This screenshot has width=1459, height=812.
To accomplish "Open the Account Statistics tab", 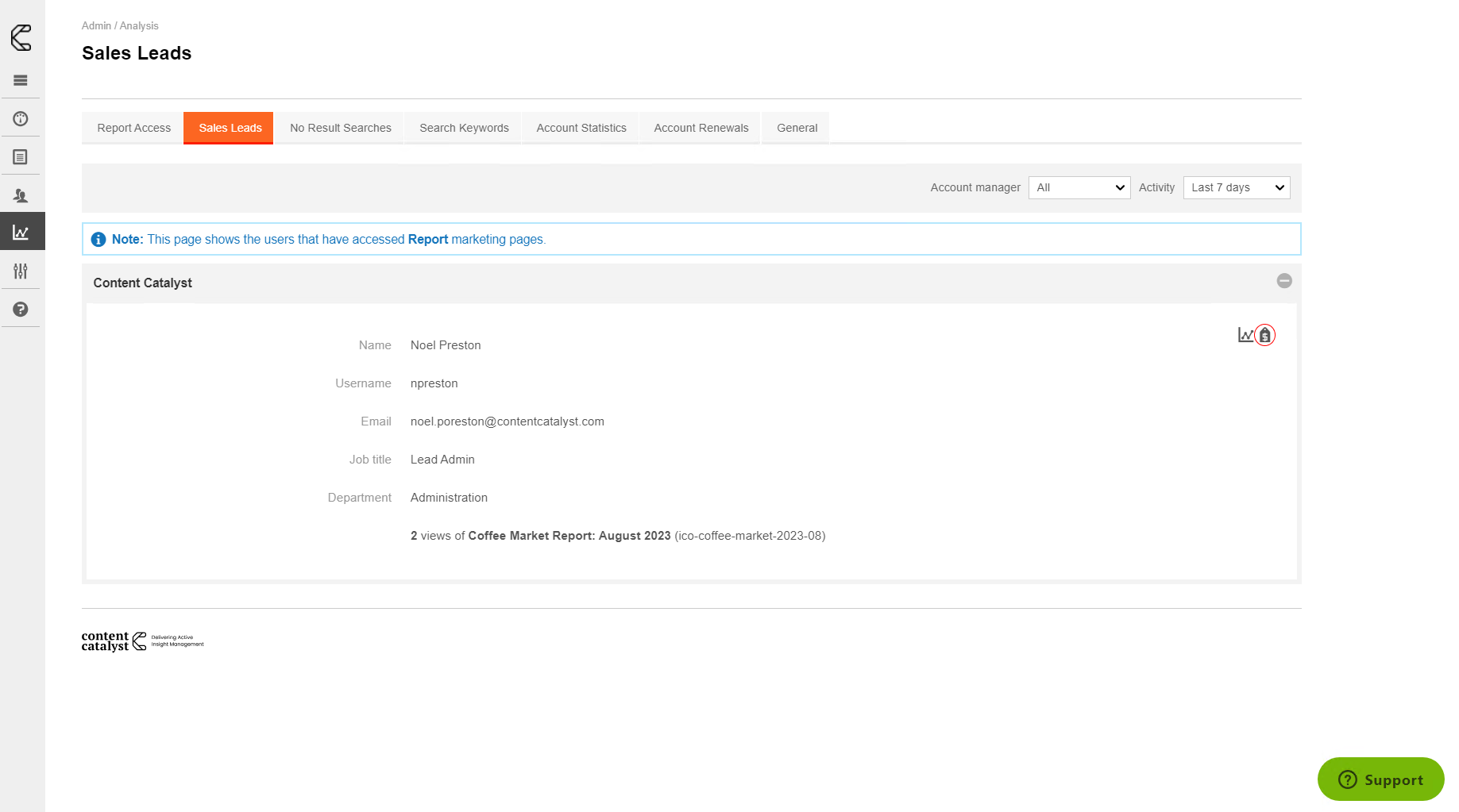I will point(581,128).
